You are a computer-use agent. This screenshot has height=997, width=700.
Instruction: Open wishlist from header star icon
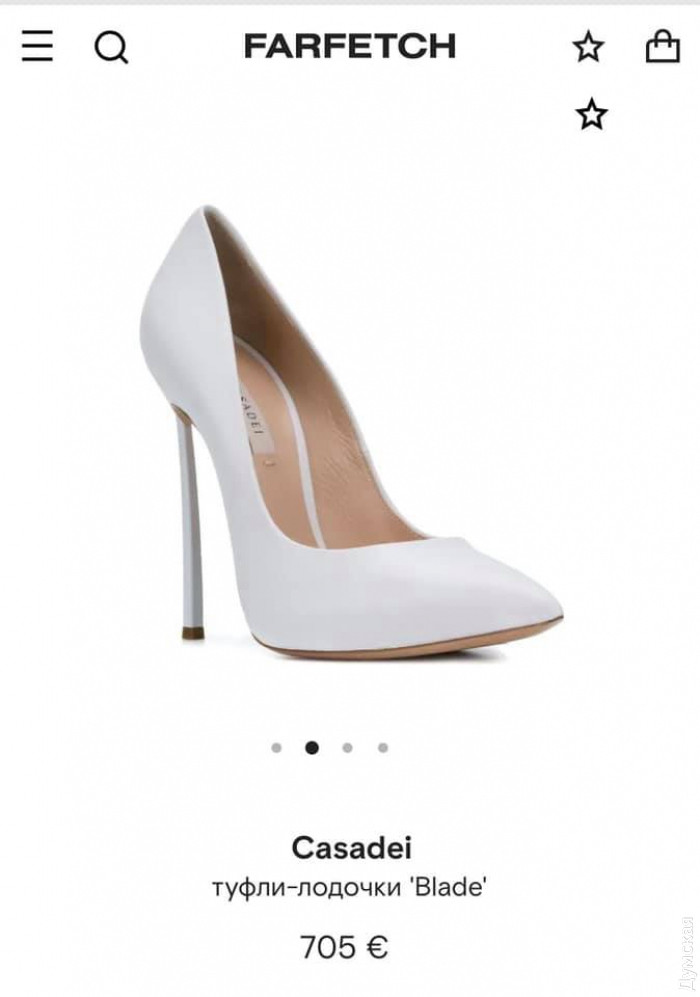tap(588, 46)
